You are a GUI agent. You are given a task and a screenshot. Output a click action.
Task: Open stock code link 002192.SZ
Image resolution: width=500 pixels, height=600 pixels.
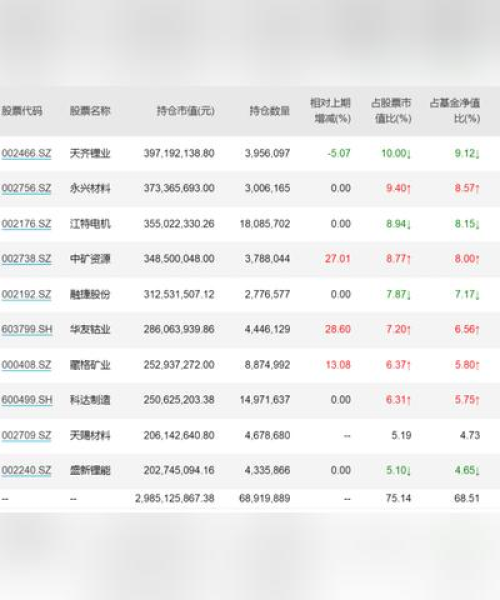click(x=26, y=294)
